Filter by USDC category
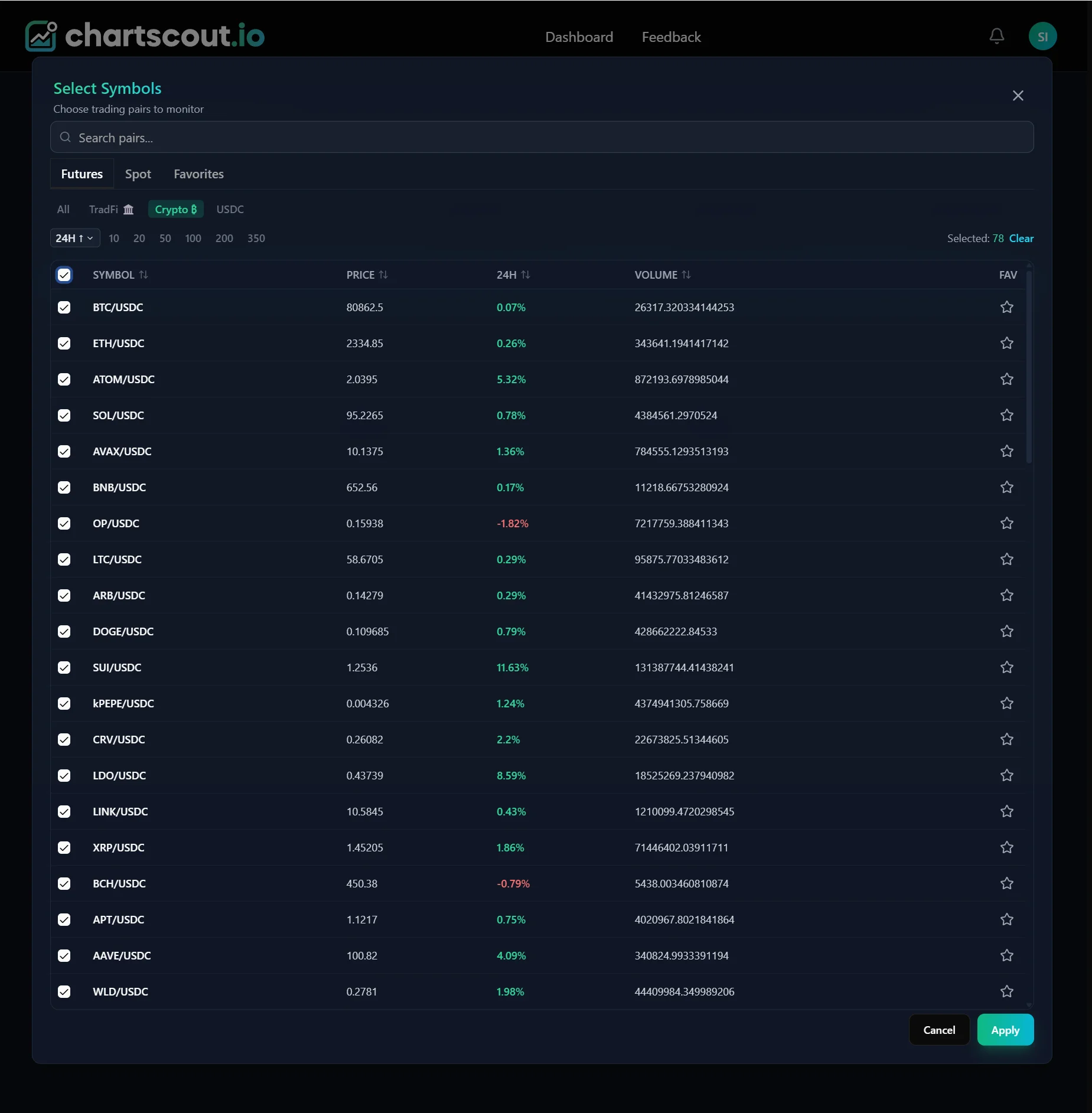Viewport: 1092px width, 1113px height. (230, 209)
